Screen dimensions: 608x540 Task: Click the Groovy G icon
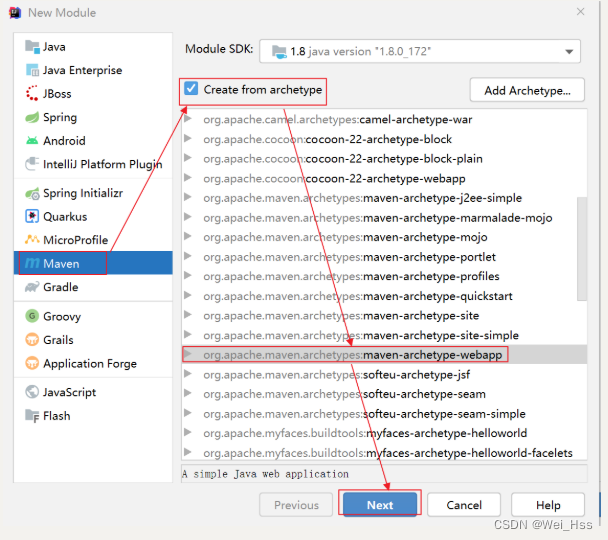point(32,316)
